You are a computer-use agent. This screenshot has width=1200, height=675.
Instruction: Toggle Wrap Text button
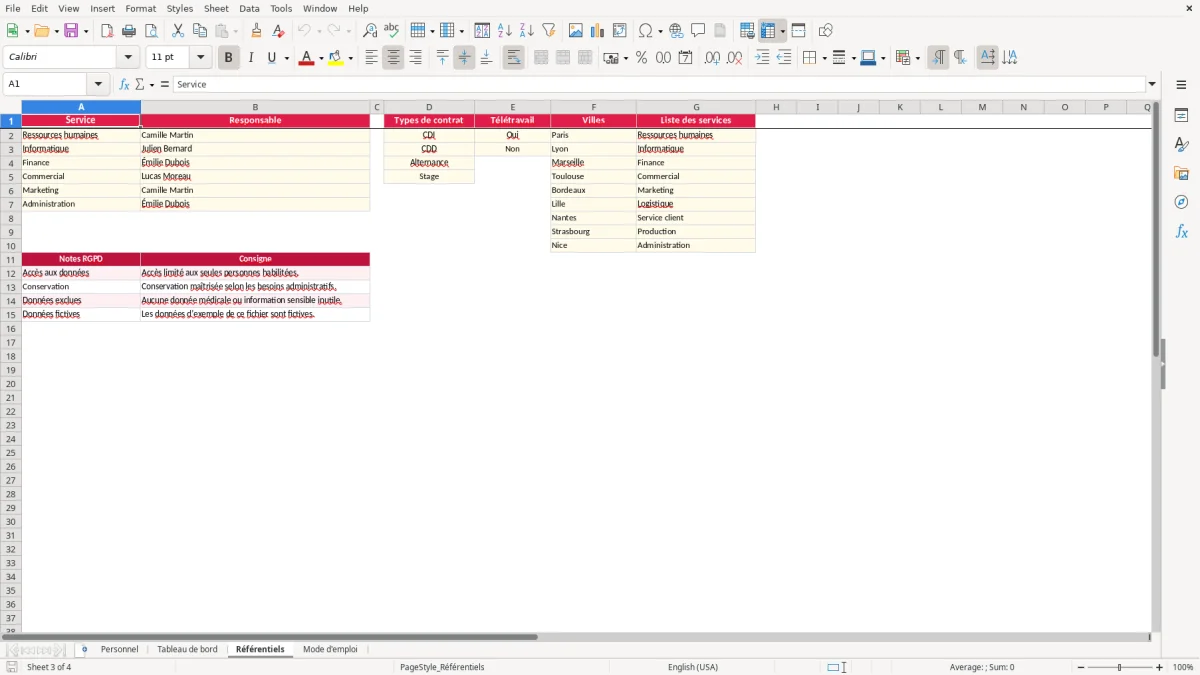pyautogui.click(x=513, y=58)
